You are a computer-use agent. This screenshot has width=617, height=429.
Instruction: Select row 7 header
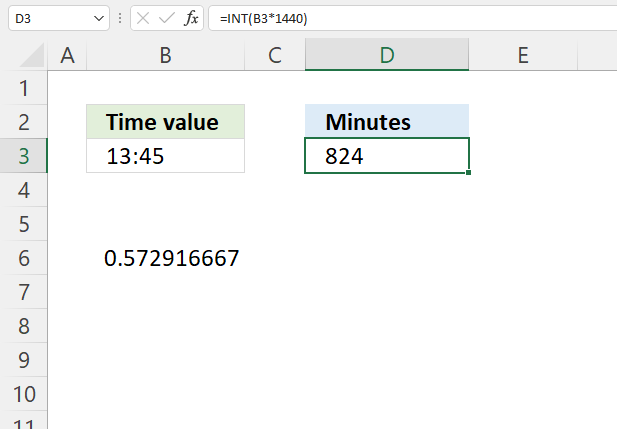[24, 292]
